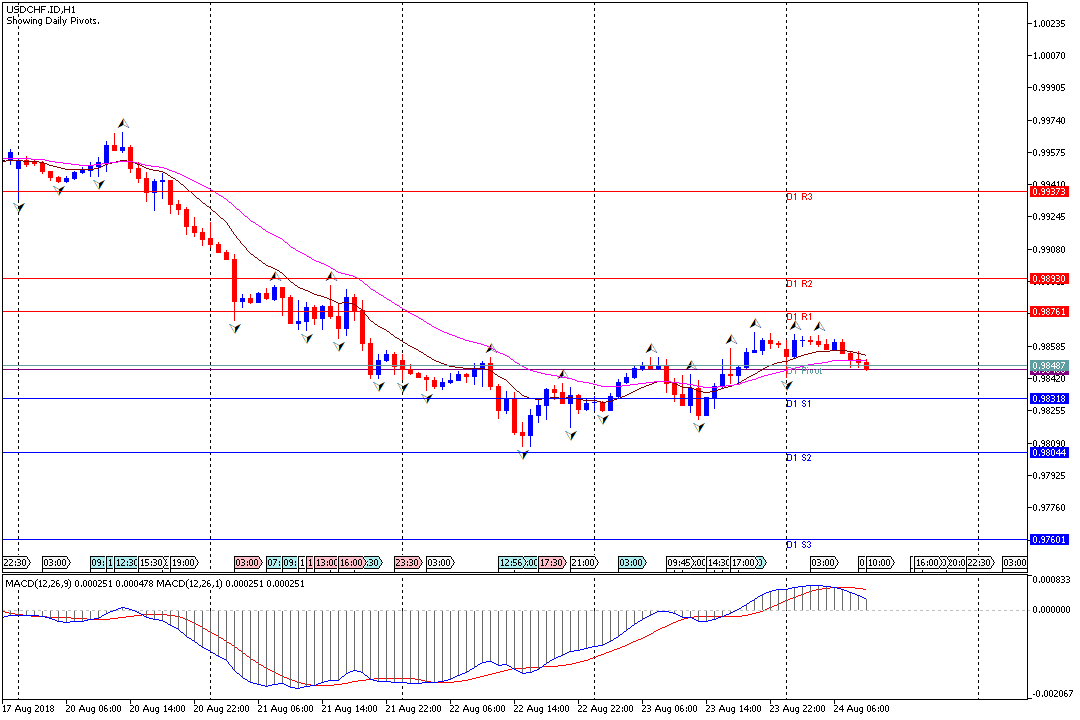Image resolution: width=1080 pixels, height=720 pixels.
Task: Click the 1.00070 price axis value
Action: [x=1049, y=56]
